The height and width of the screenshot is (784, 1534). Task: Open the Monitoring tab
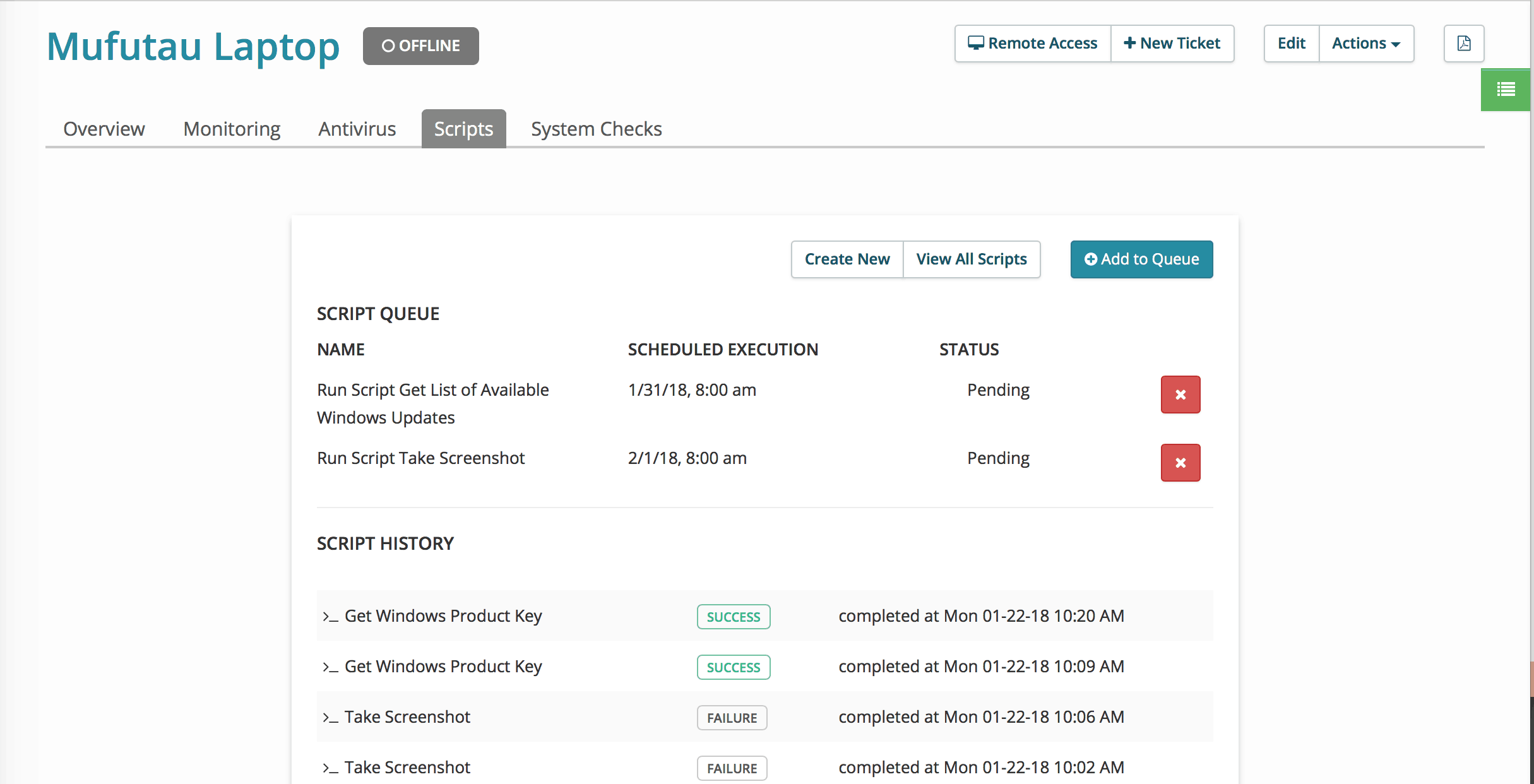[x=232, y=129]
